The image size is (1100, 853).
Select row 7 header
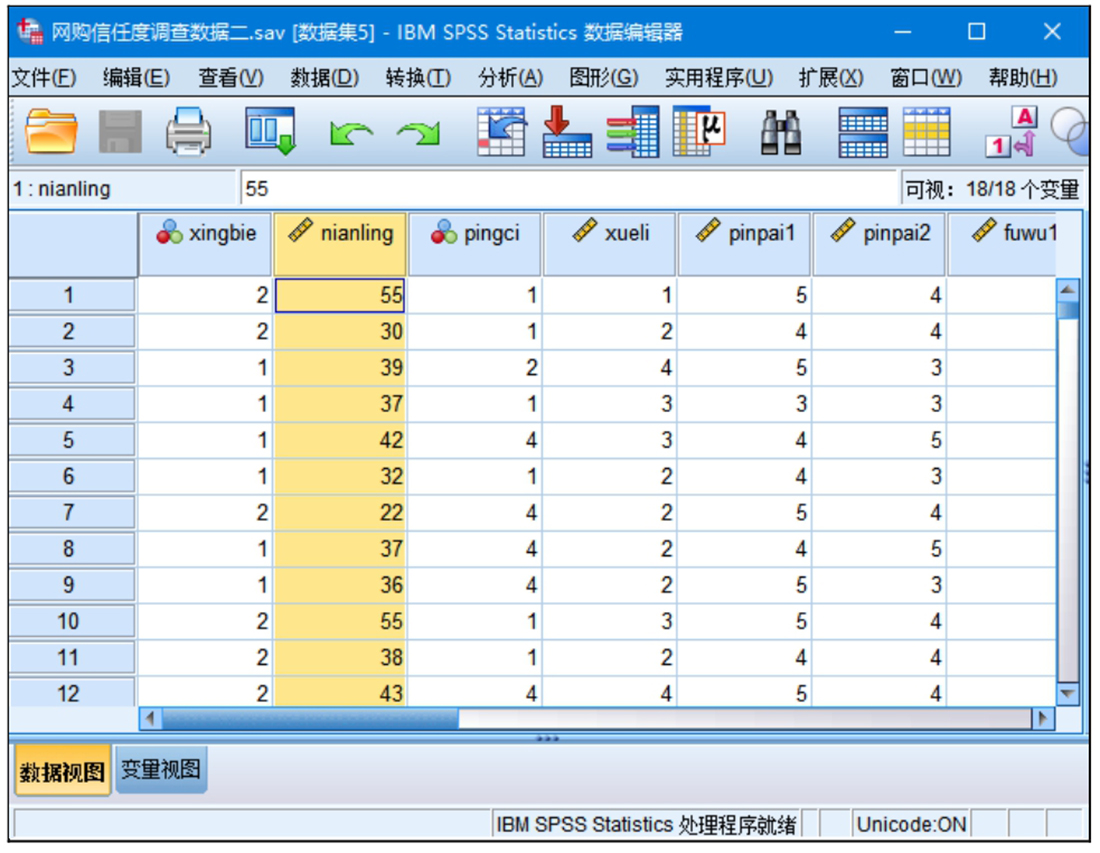tap(69, 513)
